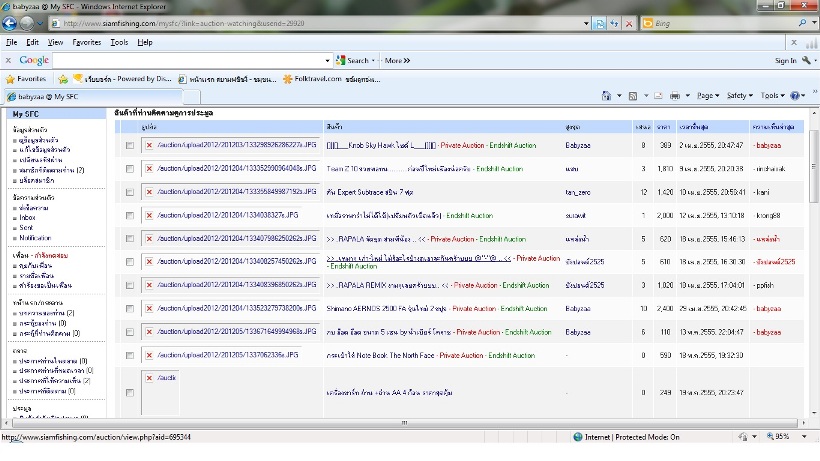Click the Bing search input field
This screenshot has height=461, width=820.
[724, 24]
